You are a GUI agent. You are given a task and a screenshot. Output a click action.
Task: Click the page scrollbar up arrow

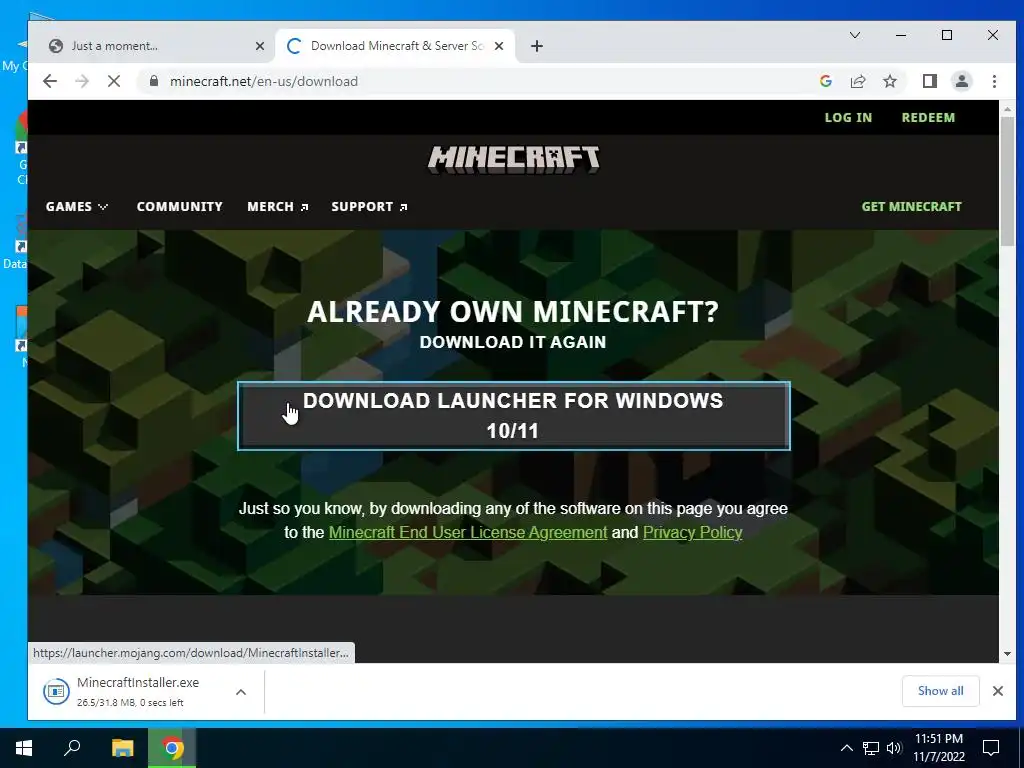[x=1007, y=108]
